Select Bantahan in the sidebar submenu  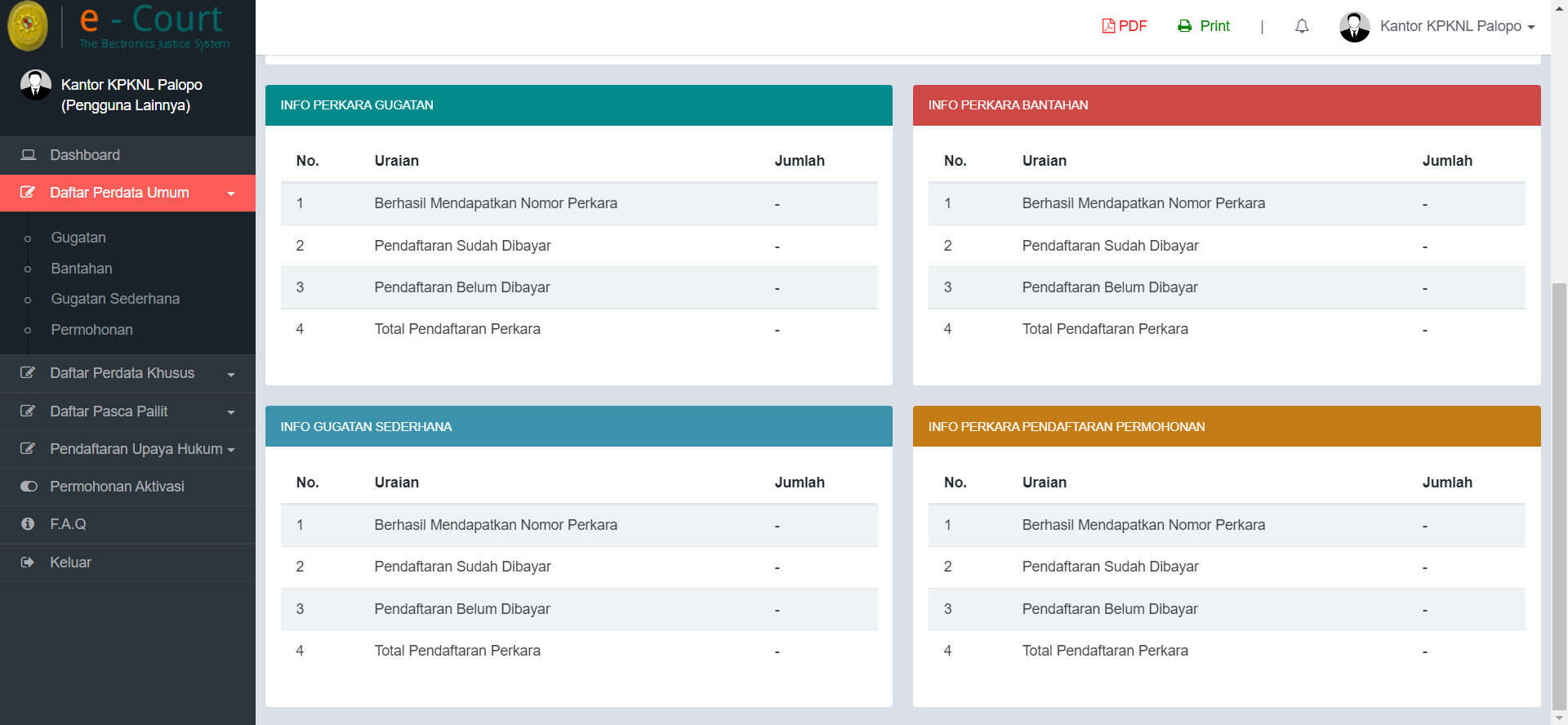(x=82, y=269)
